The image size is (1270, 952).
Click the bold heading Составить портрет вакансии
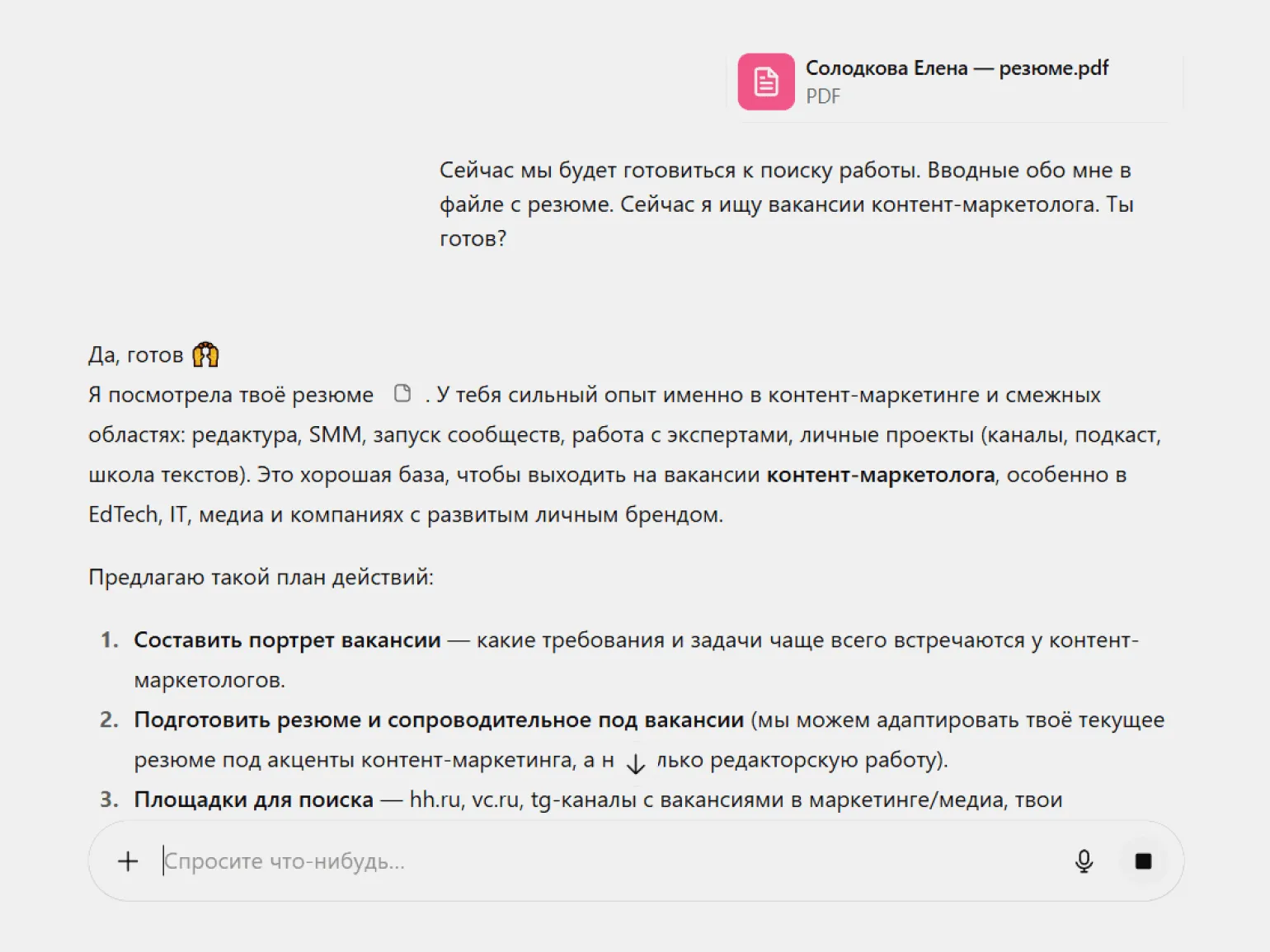pyautogui.click(x=287, y=640)
